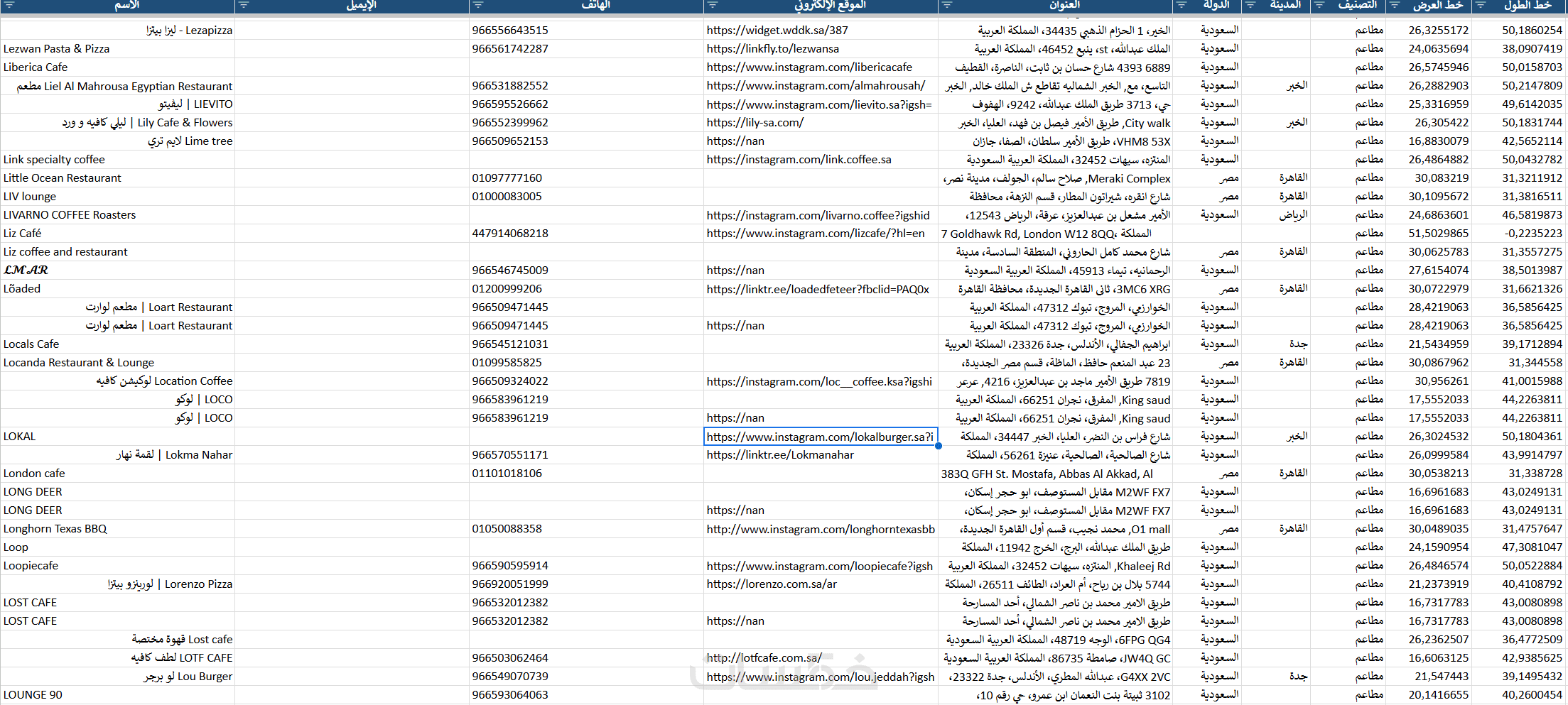
Task: Open the lily-sa.com link
Action: (755, 123)
